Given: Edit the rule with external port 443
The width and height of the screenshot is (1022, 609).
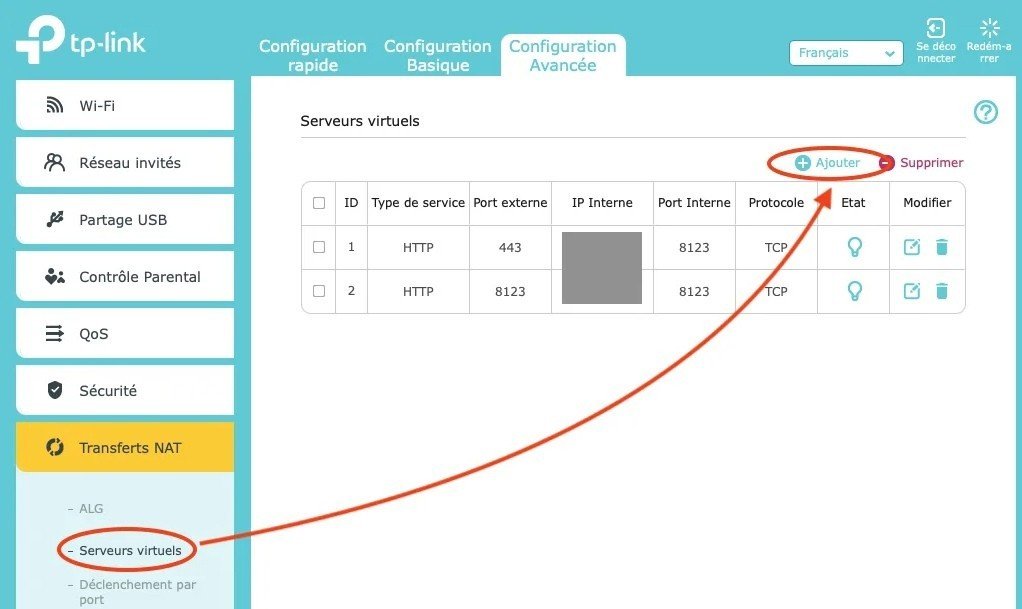Looking at the screenshot, I should (911, 247).
